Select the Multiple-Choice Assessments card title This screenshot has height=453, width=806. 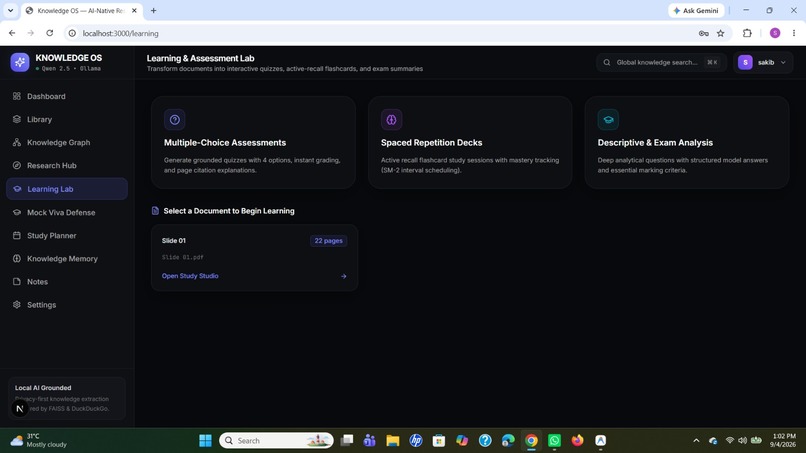[x=225, y=142]
